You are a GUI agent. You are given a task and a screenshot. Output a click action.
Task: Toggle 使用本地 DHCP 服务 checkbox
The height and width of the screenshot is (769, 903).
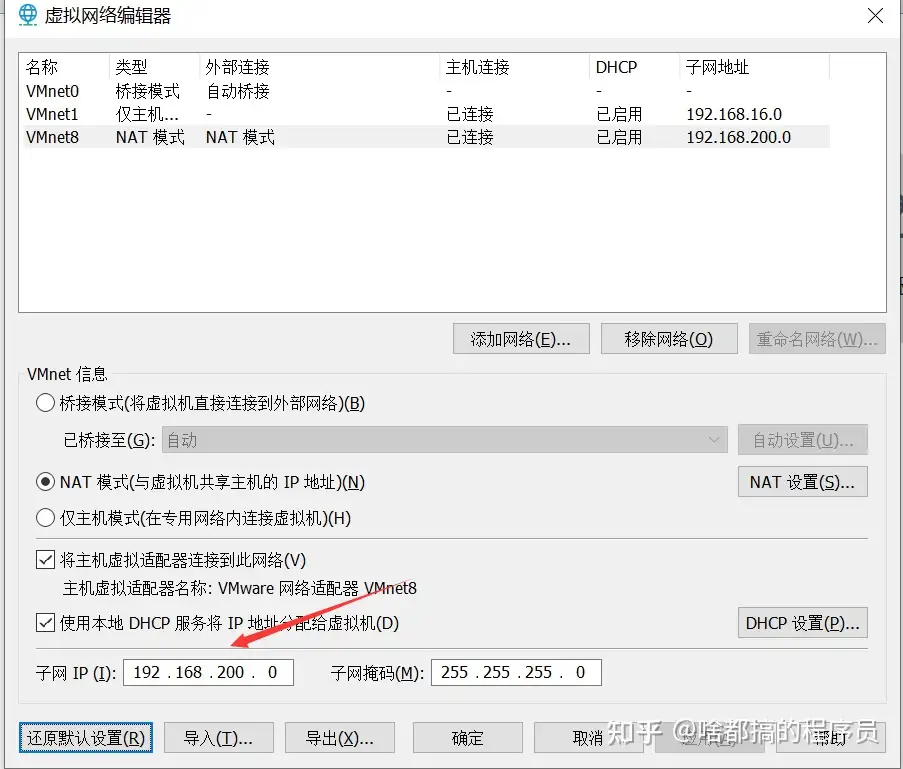point(45,623)
